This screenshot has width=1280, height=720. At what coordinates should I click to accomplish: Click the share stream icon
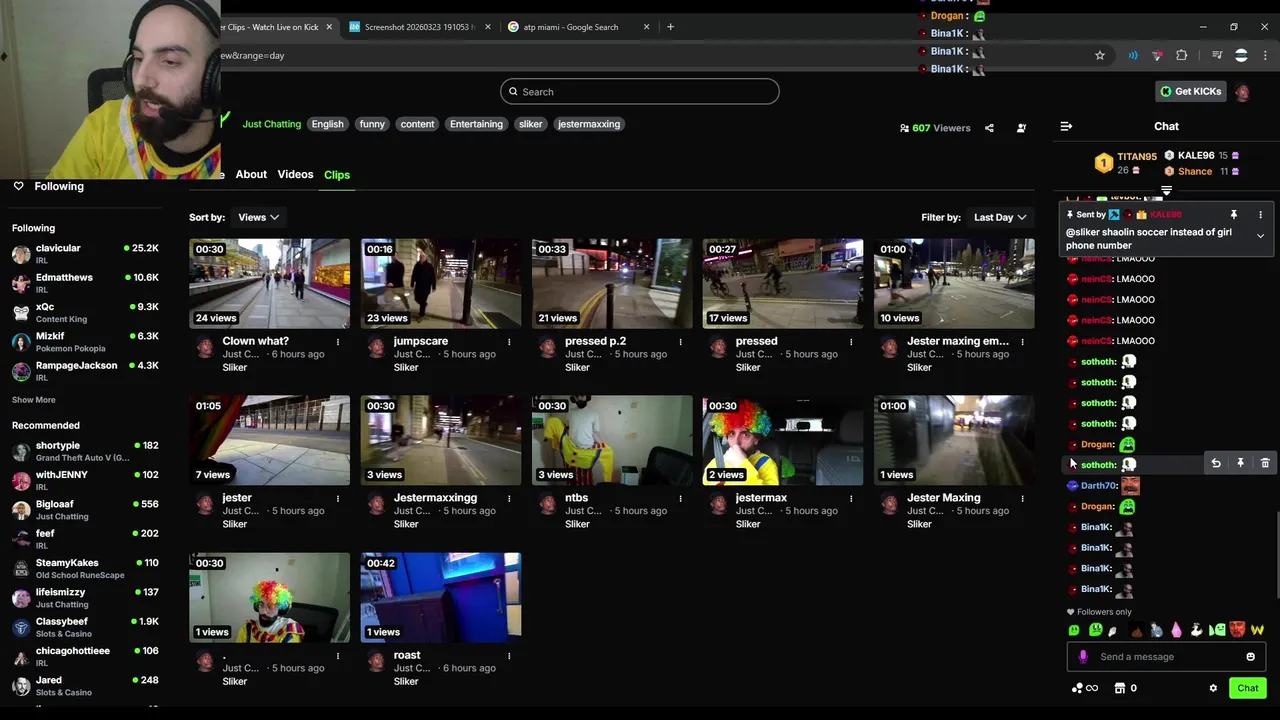(x=989, y=128)
